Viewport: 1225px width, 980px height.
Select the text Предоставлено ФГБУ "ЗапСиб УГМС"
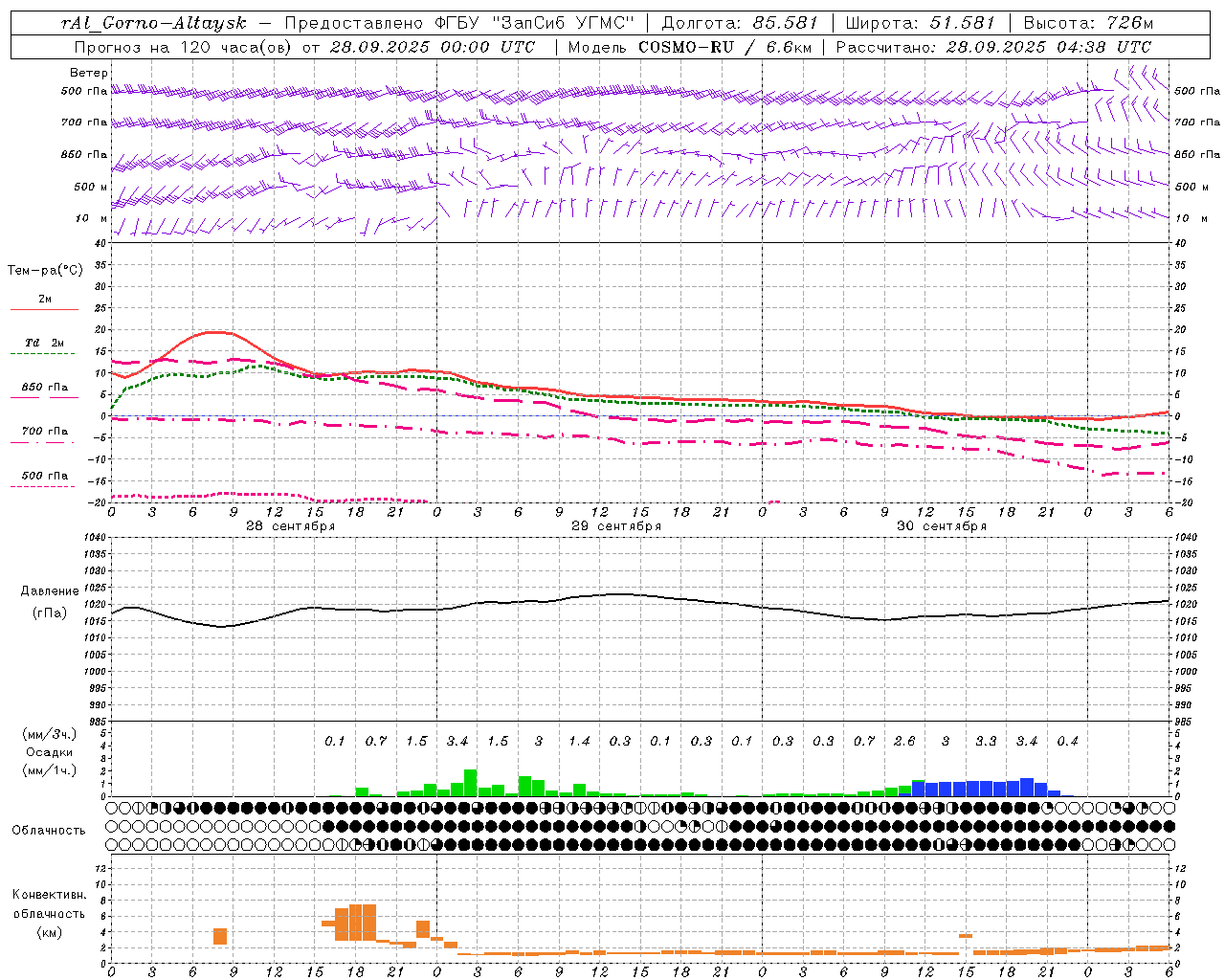point(460,23)
